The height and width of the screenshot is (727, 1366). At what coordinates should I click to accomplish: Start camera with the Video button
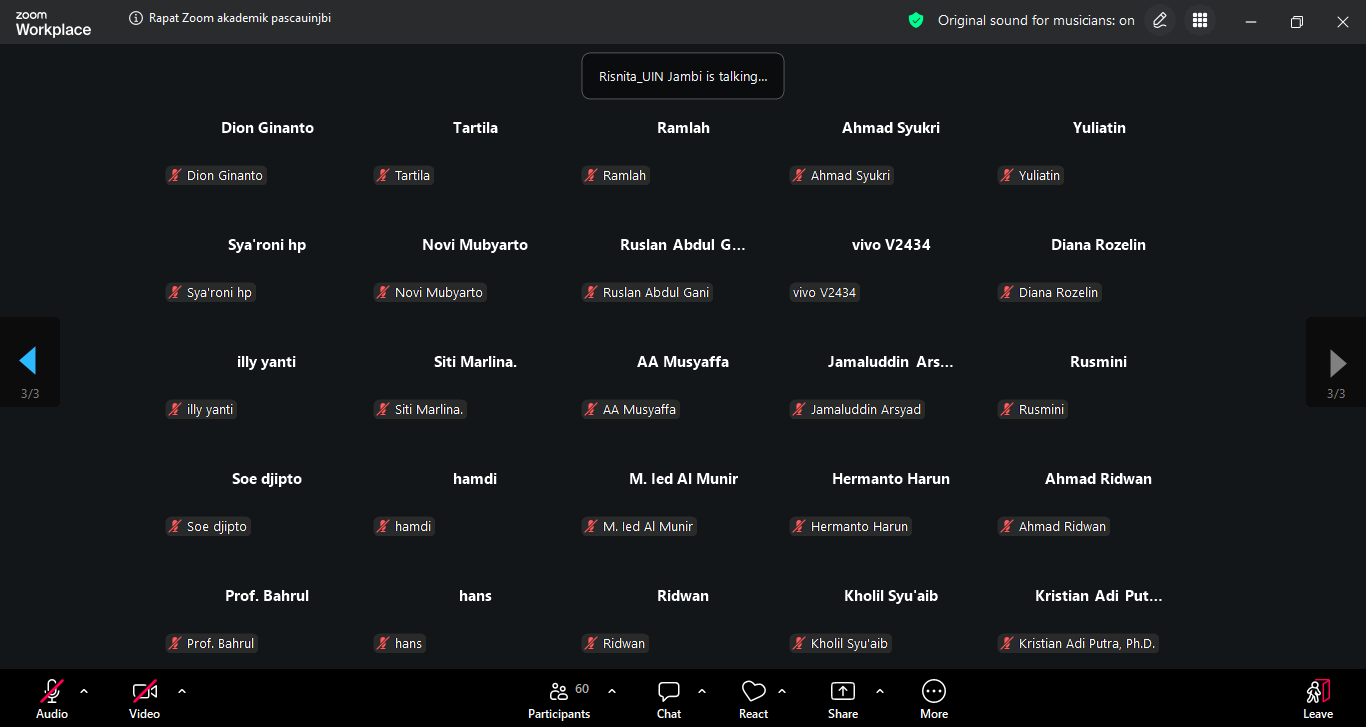click(145, 698)
